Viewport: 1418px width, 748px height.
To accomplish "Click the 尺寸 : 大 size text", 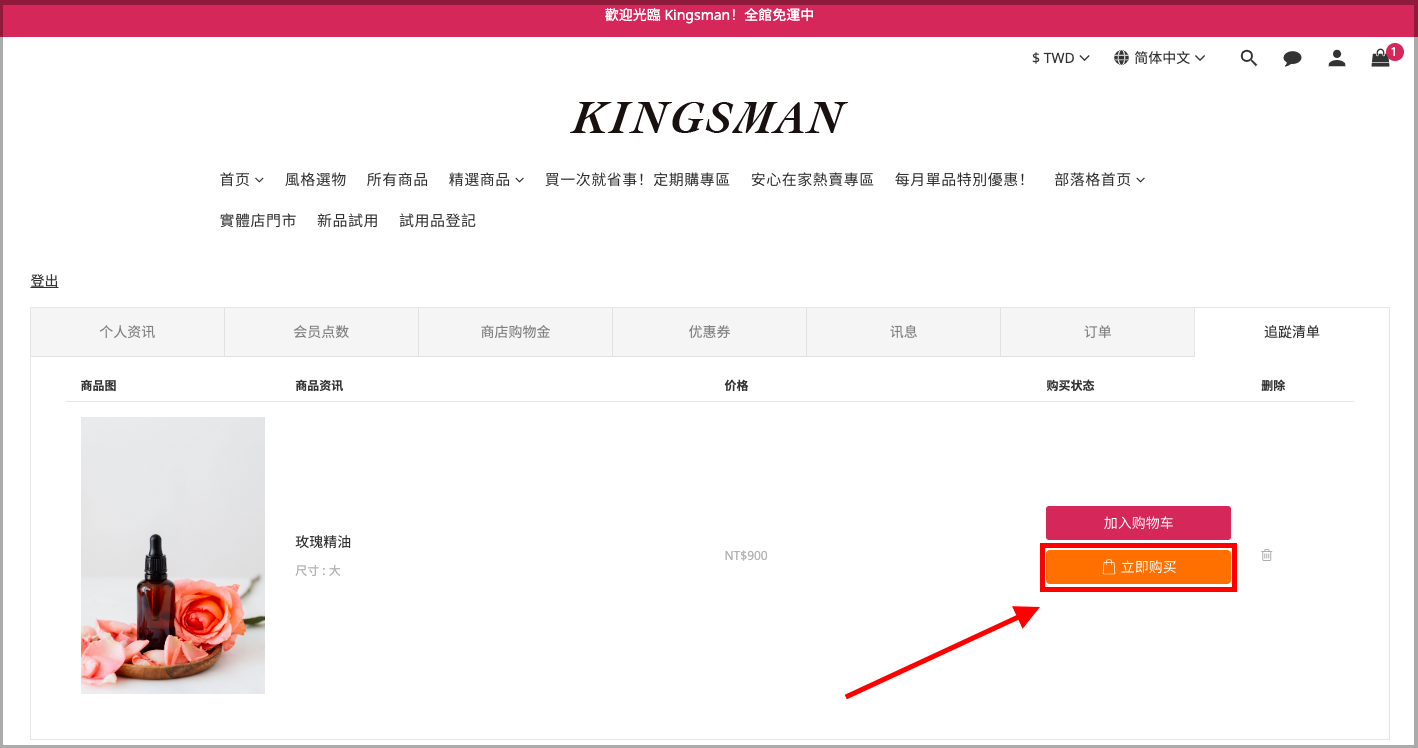I will [x=318, y=570].
